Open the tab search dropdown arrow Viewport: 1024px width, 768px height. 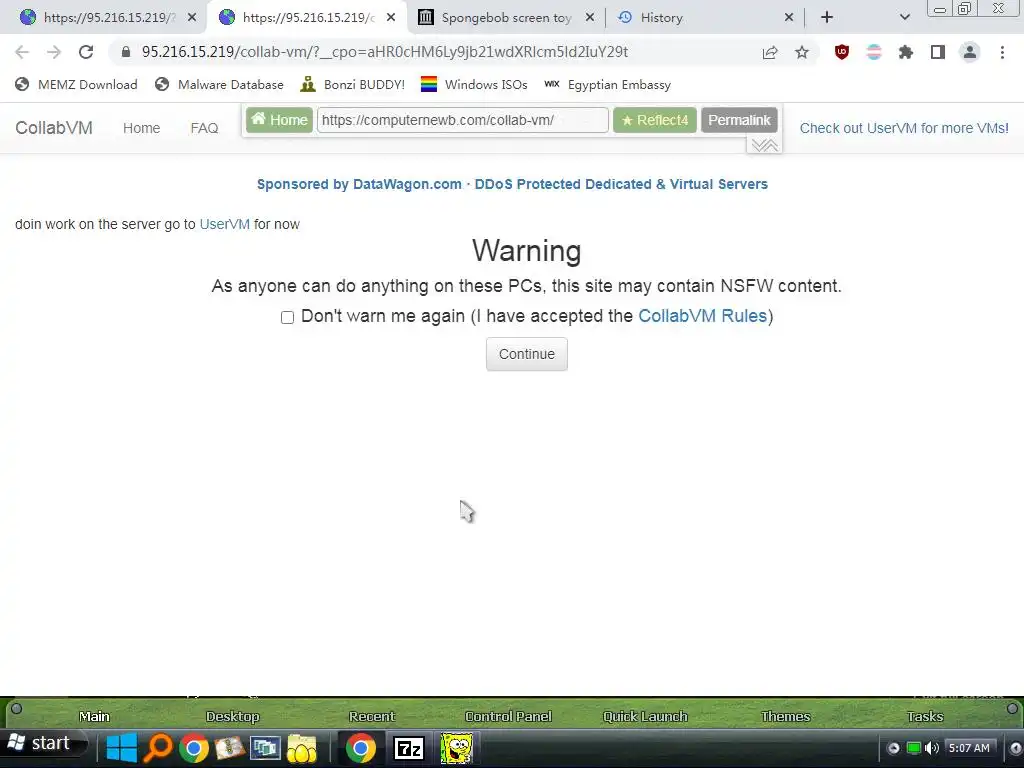coord(904,18)
